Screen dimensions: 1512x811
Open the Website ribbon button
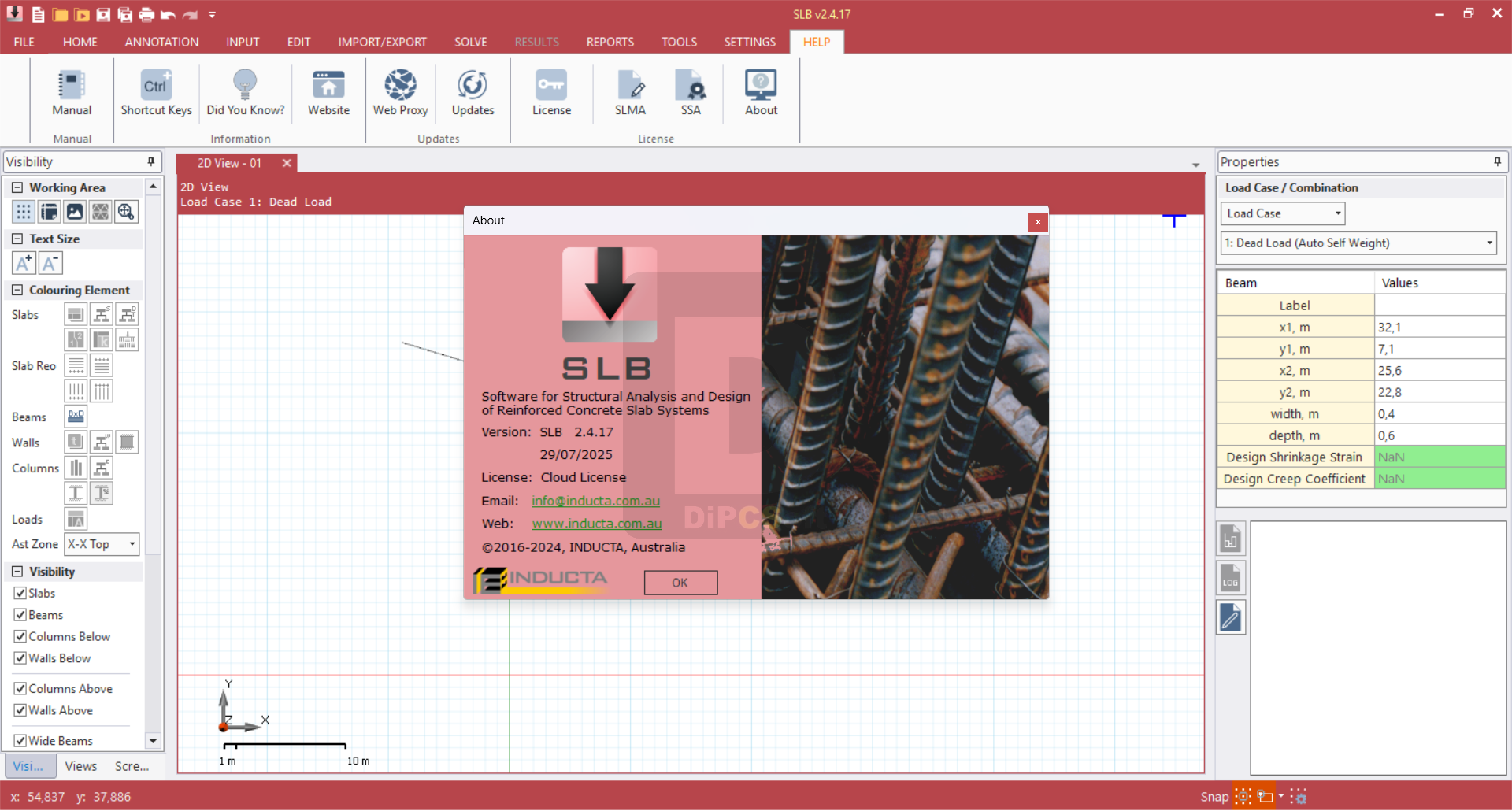click(328, 93)
